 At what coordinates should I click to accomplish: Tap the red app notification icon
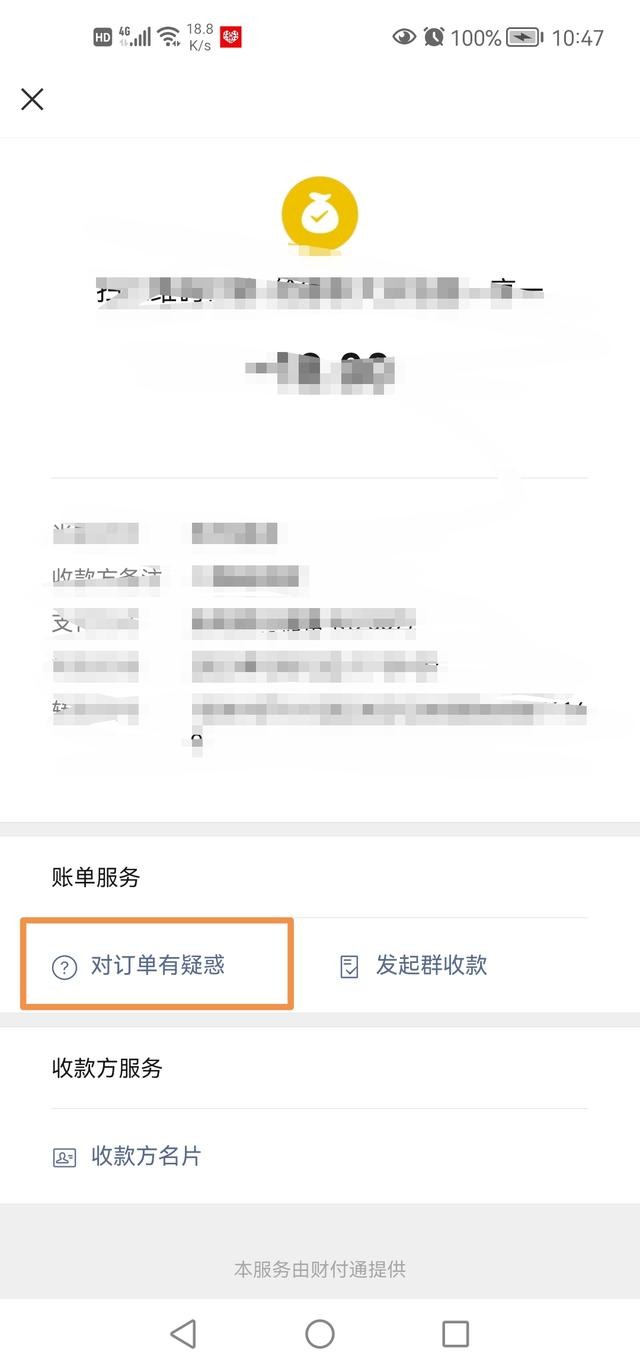(x=231, y=37)
